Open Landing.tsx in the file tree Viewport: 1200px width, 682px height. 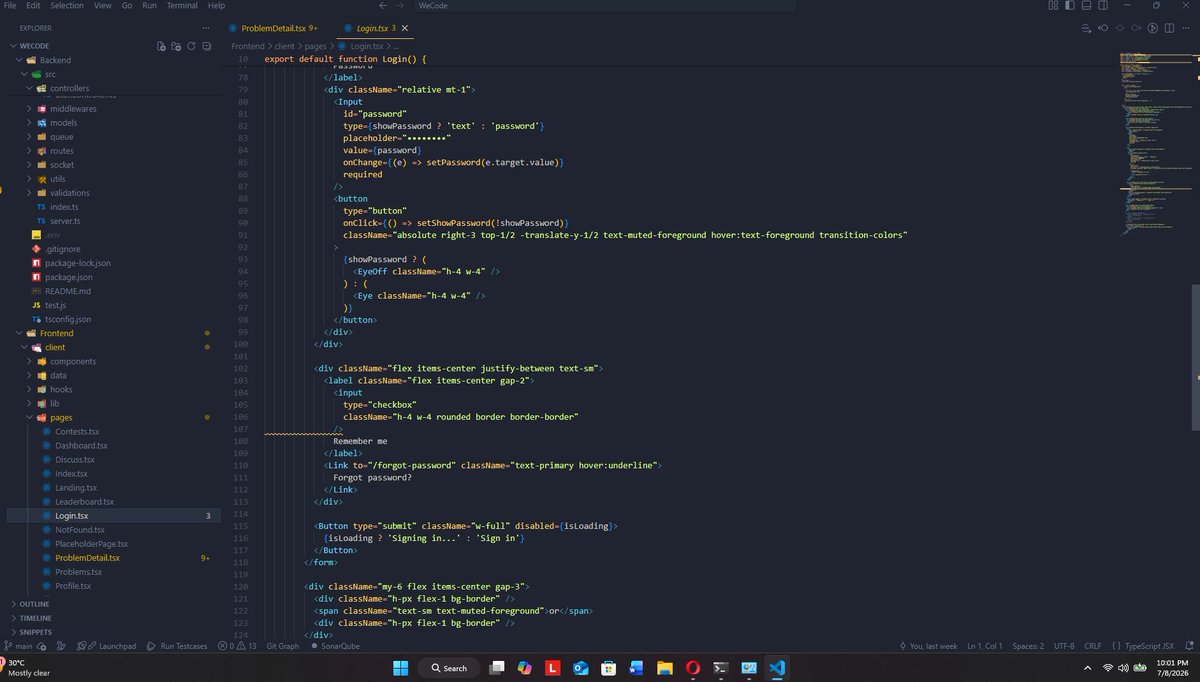76,487
